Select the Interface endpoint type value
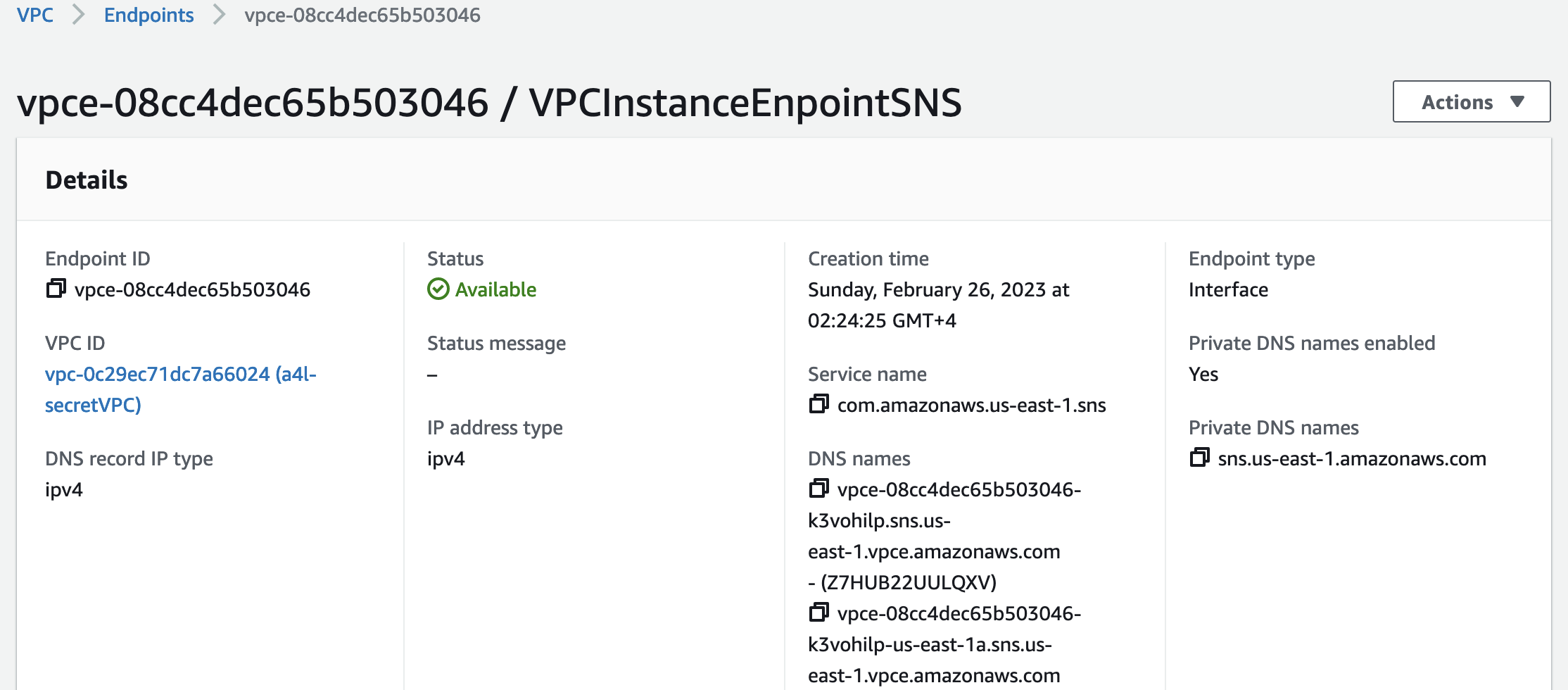The width and height of the screenshot is (1568, 690). (x=1228, y=289)
